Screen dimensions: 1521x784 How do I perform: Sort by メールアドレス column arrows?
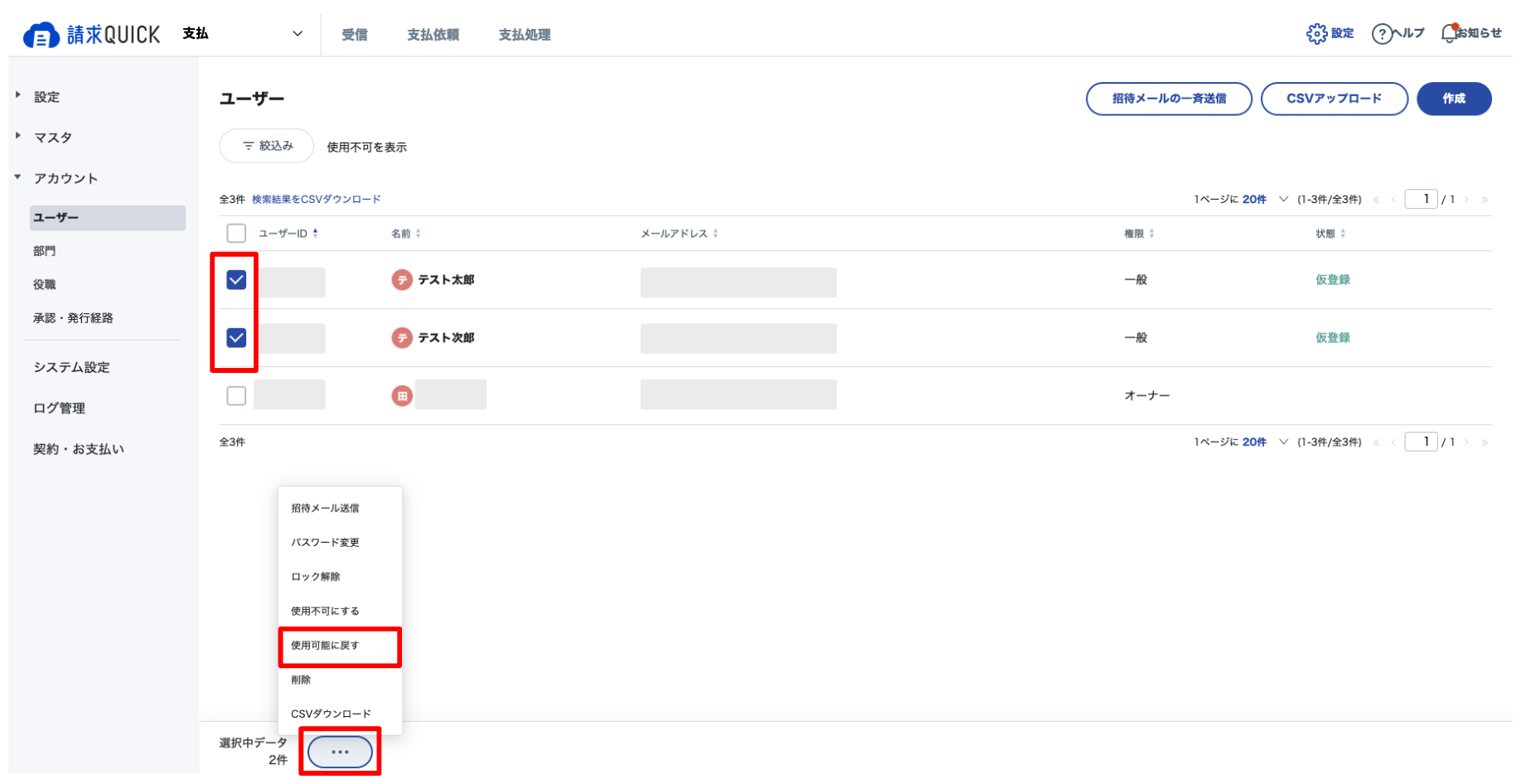click(715, 234)
